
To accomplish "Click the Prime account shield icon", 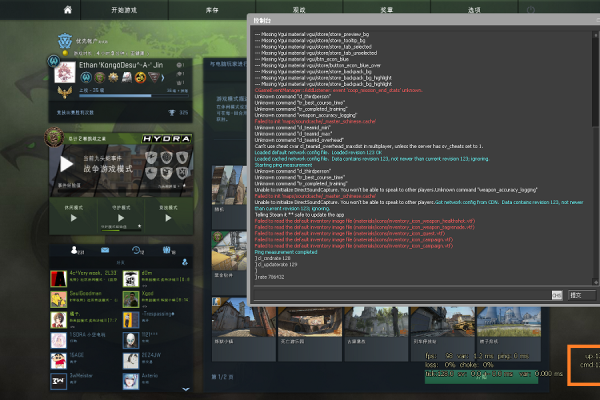I will 65,41.
